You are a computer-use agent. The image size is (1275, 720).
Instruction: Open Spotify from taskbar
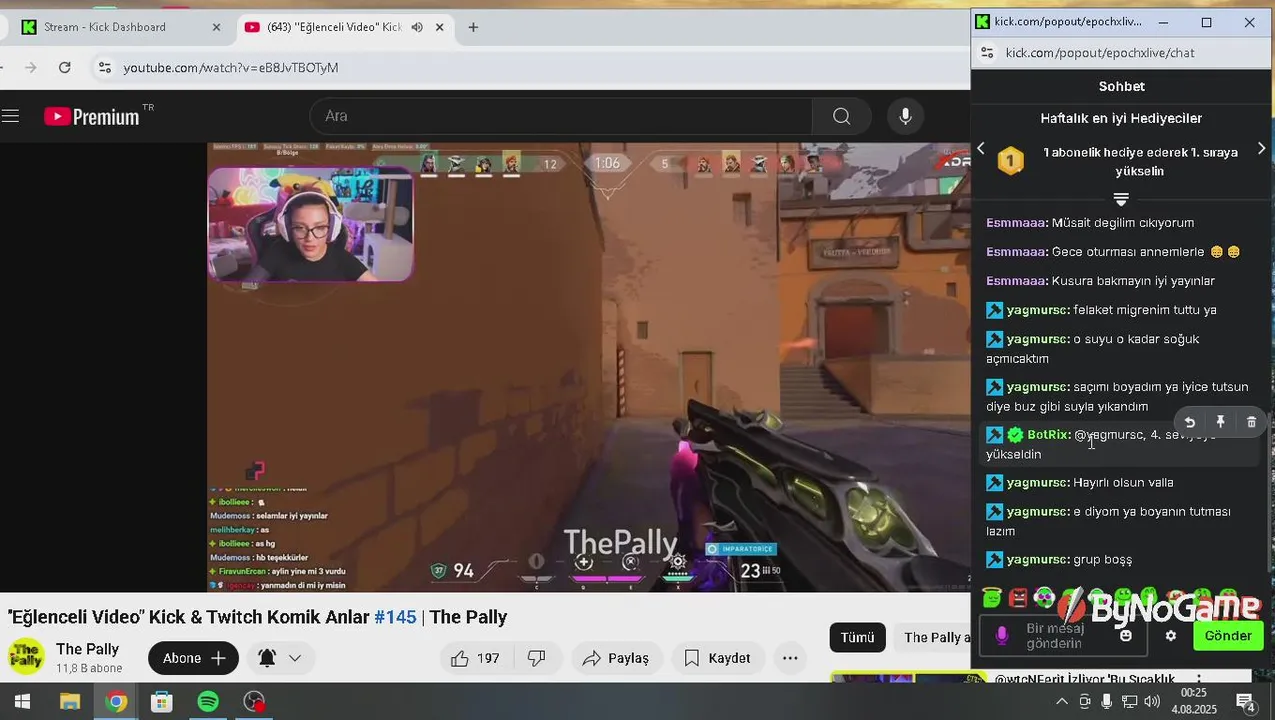[208, 702]
